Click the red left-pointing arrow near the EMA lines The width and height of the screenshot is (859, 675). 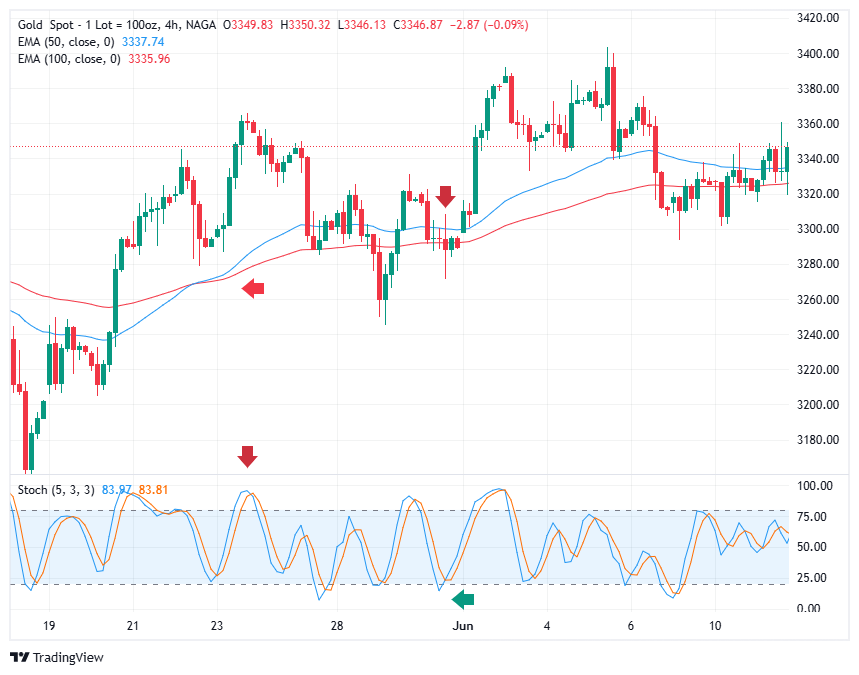(x=252, y=288)
